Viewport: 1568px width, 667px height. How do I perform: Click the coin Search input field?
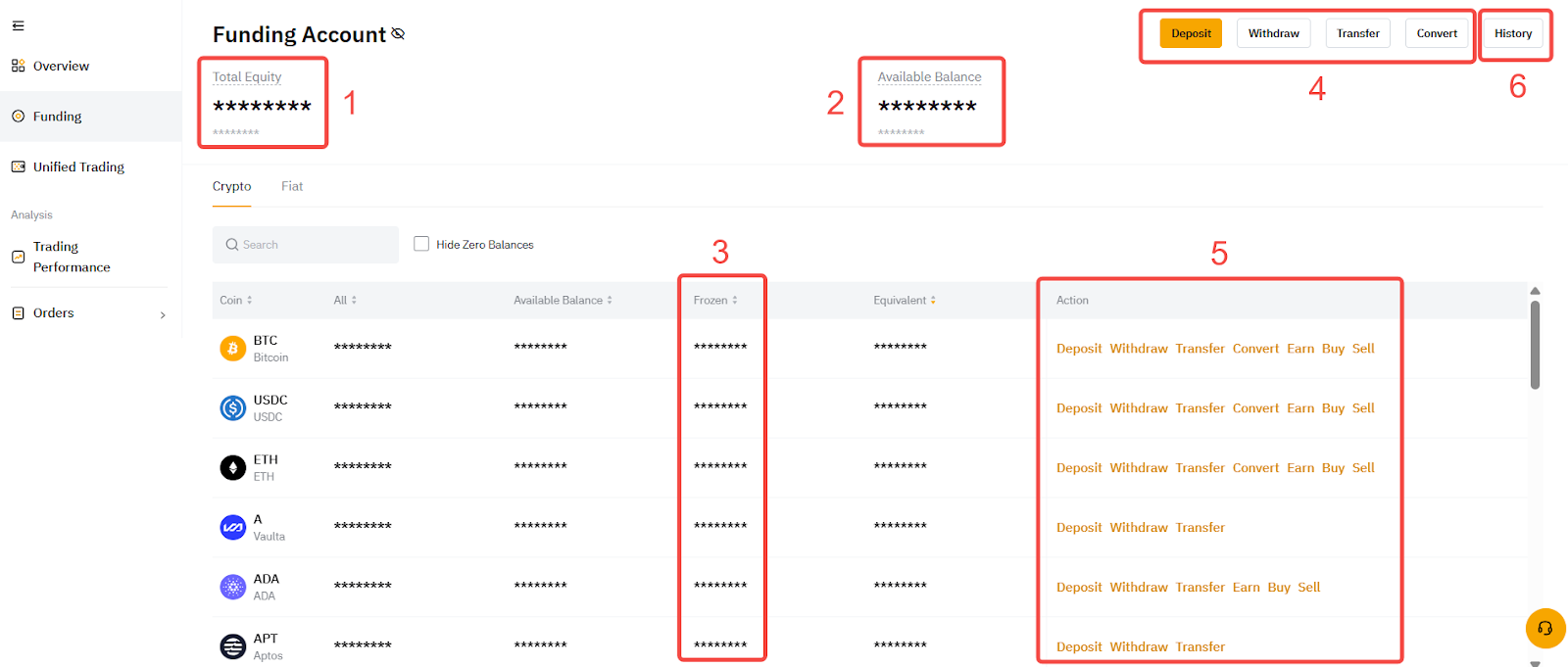pos(306,245)
